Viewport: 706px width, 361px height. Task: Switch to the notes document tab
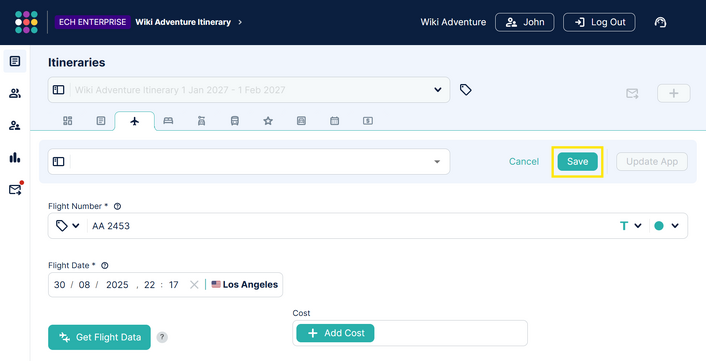coord(101,121)
